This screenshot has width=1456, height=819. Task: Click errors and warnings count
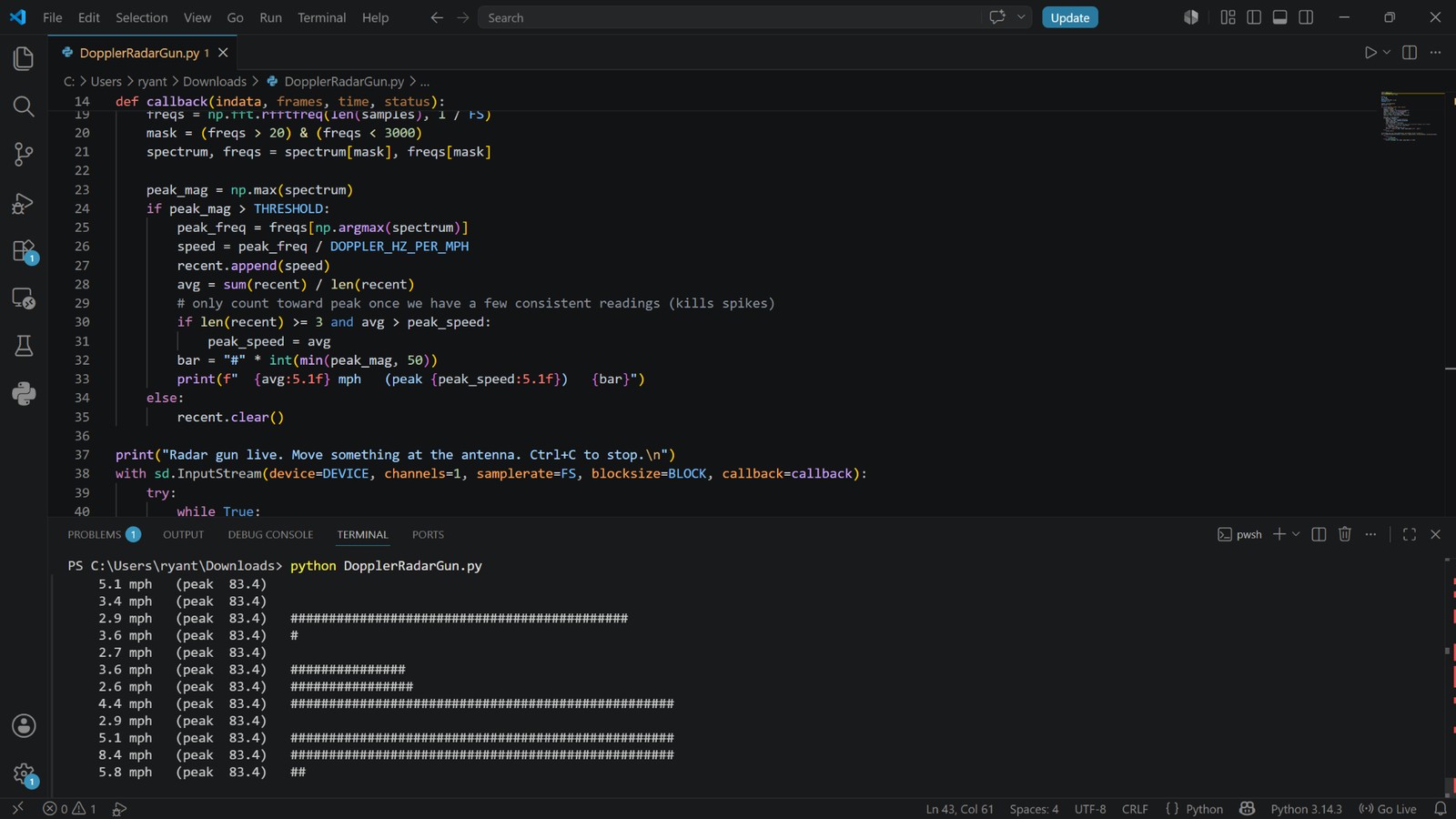(x=69, y=809)
